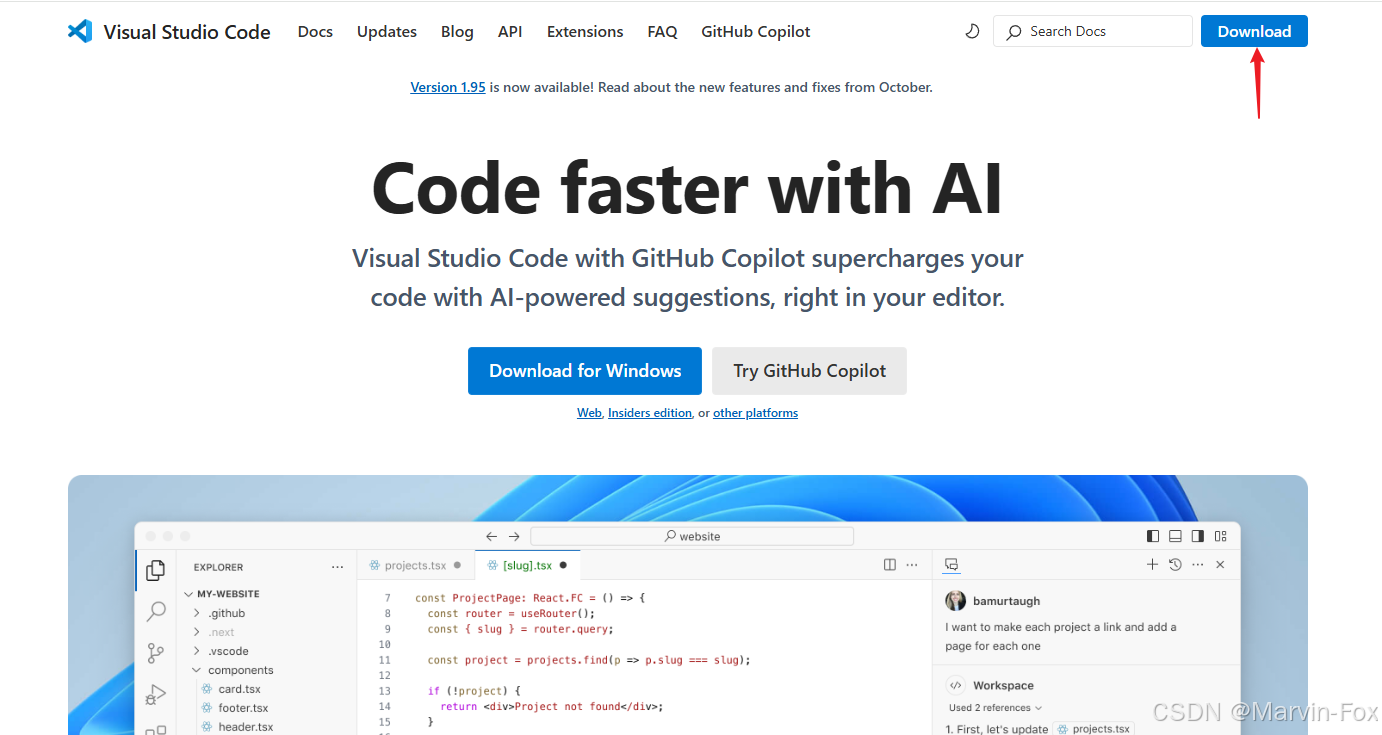Click projects.tsx chip in chat response
1382x735 pixels.
[x=1093, y=729]
